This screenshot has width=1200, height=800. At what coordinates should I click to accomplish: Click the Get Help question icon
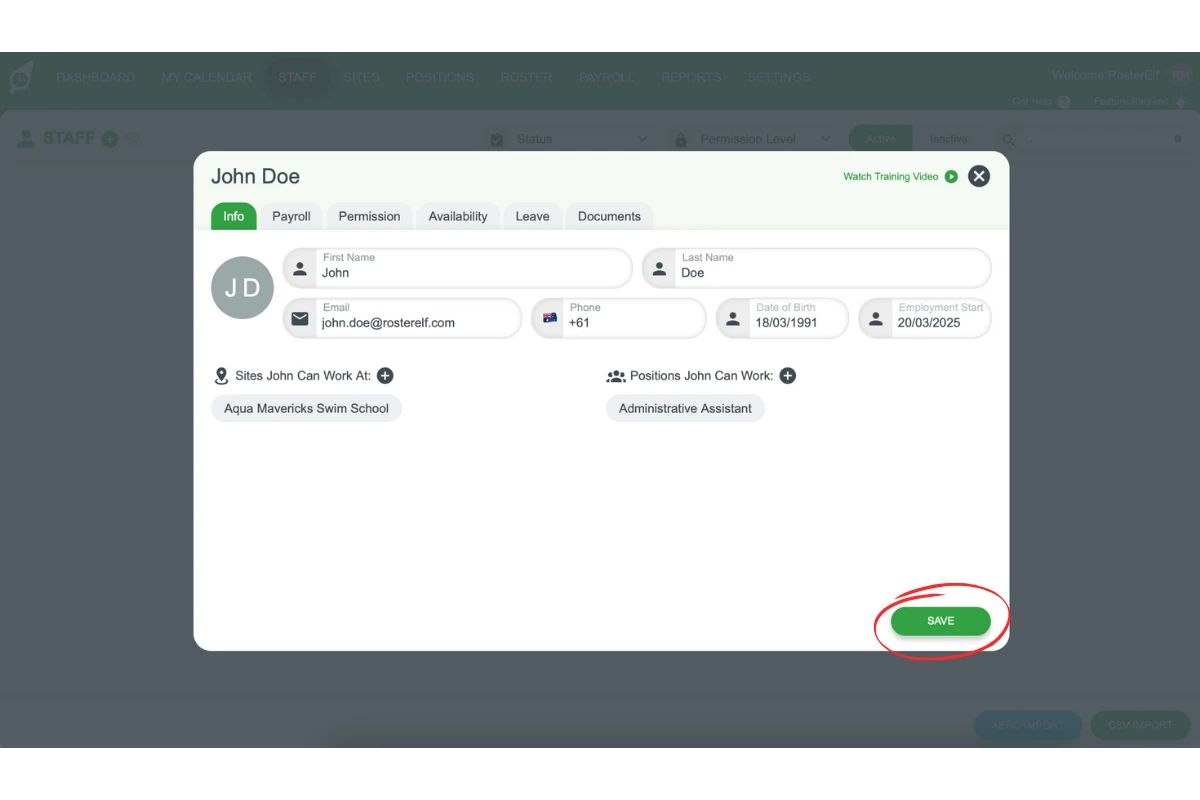point(1064,102)
